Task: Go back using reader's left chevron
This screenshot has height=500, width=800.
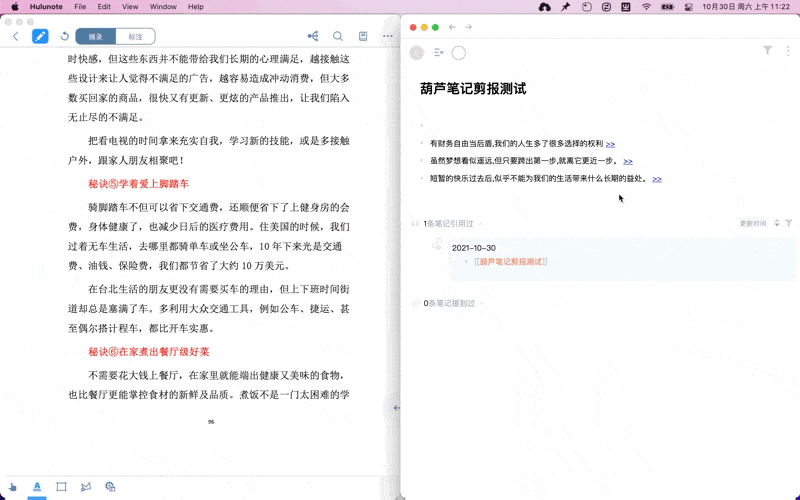Action: (x=16, y=36)
